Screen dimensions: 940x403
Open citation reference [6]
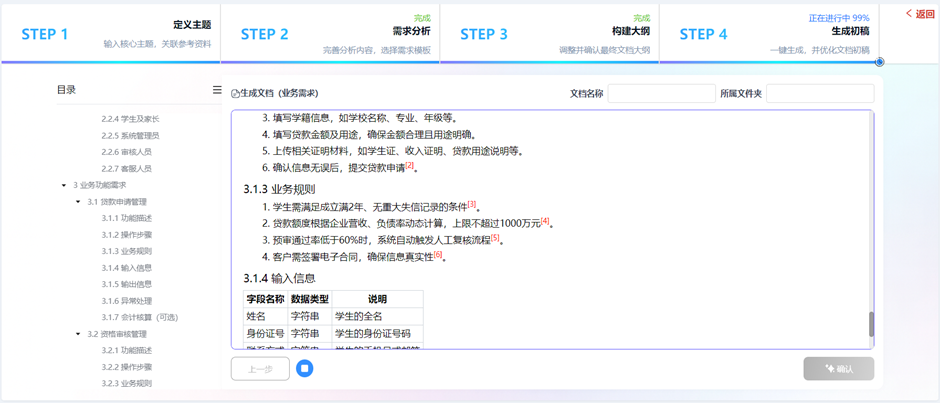438,255
